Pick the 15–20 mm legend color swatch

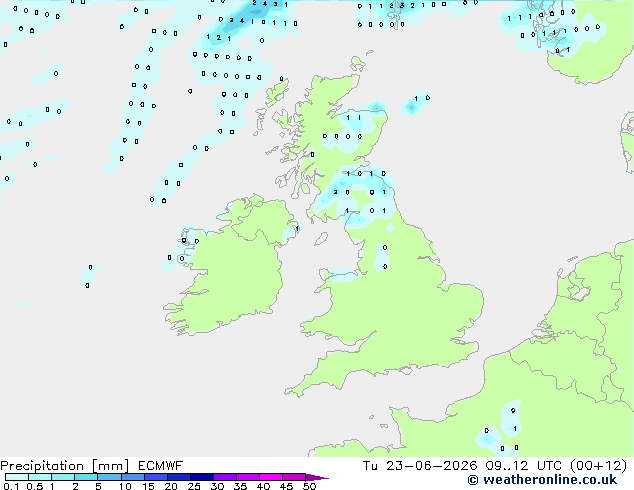155,477
